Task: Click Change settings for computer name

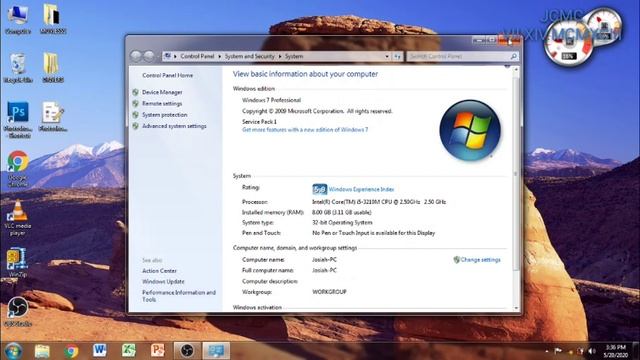Action: click(x=480, y=260)
